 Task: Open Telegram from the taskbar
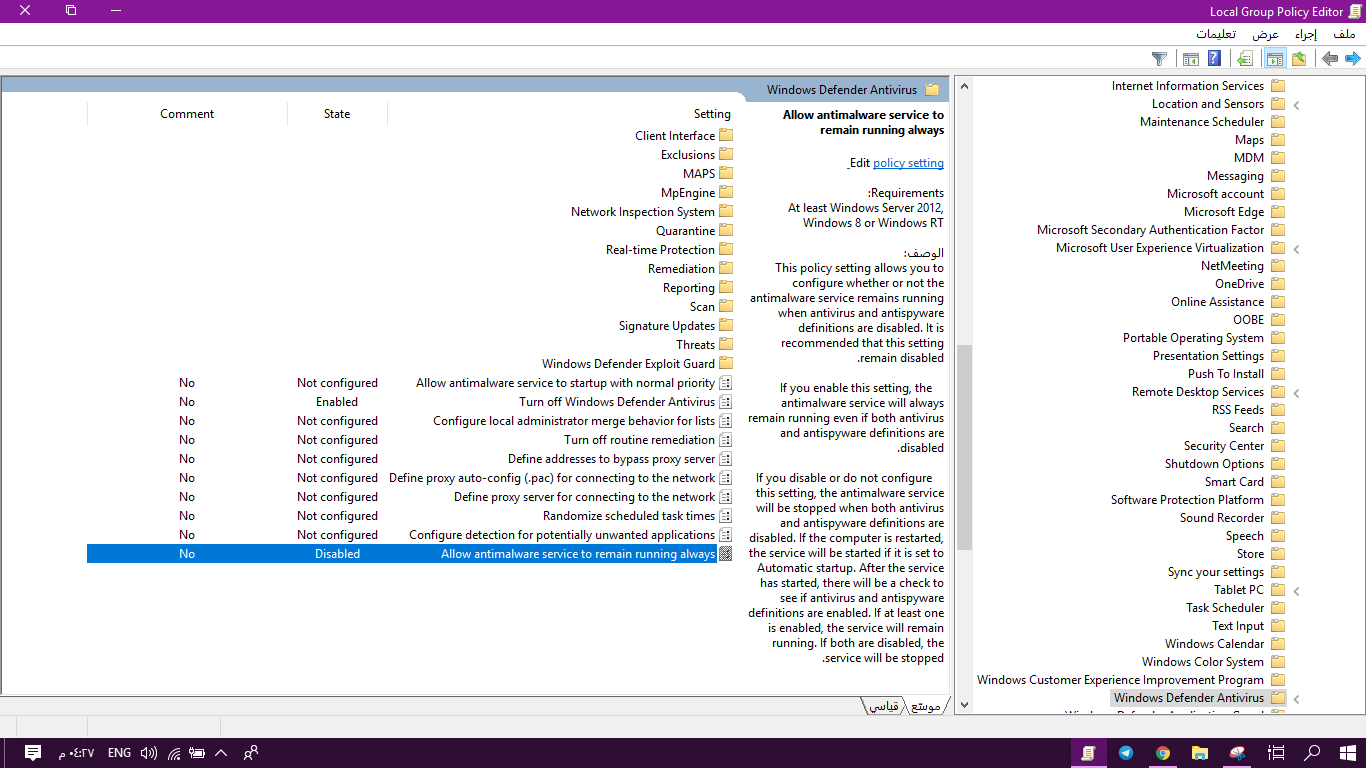1126,753
